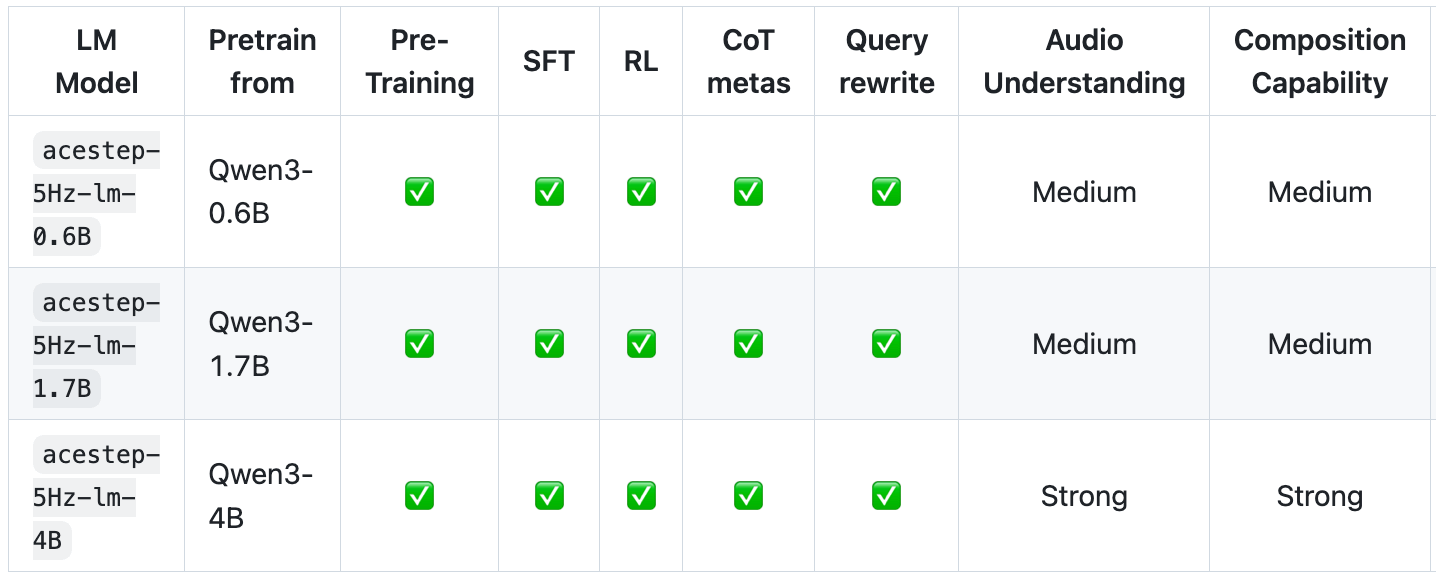1436x580 pixels.
Task: Click RL checkmark in Qwen3-1.7B row
Action: tap(641, 344)
